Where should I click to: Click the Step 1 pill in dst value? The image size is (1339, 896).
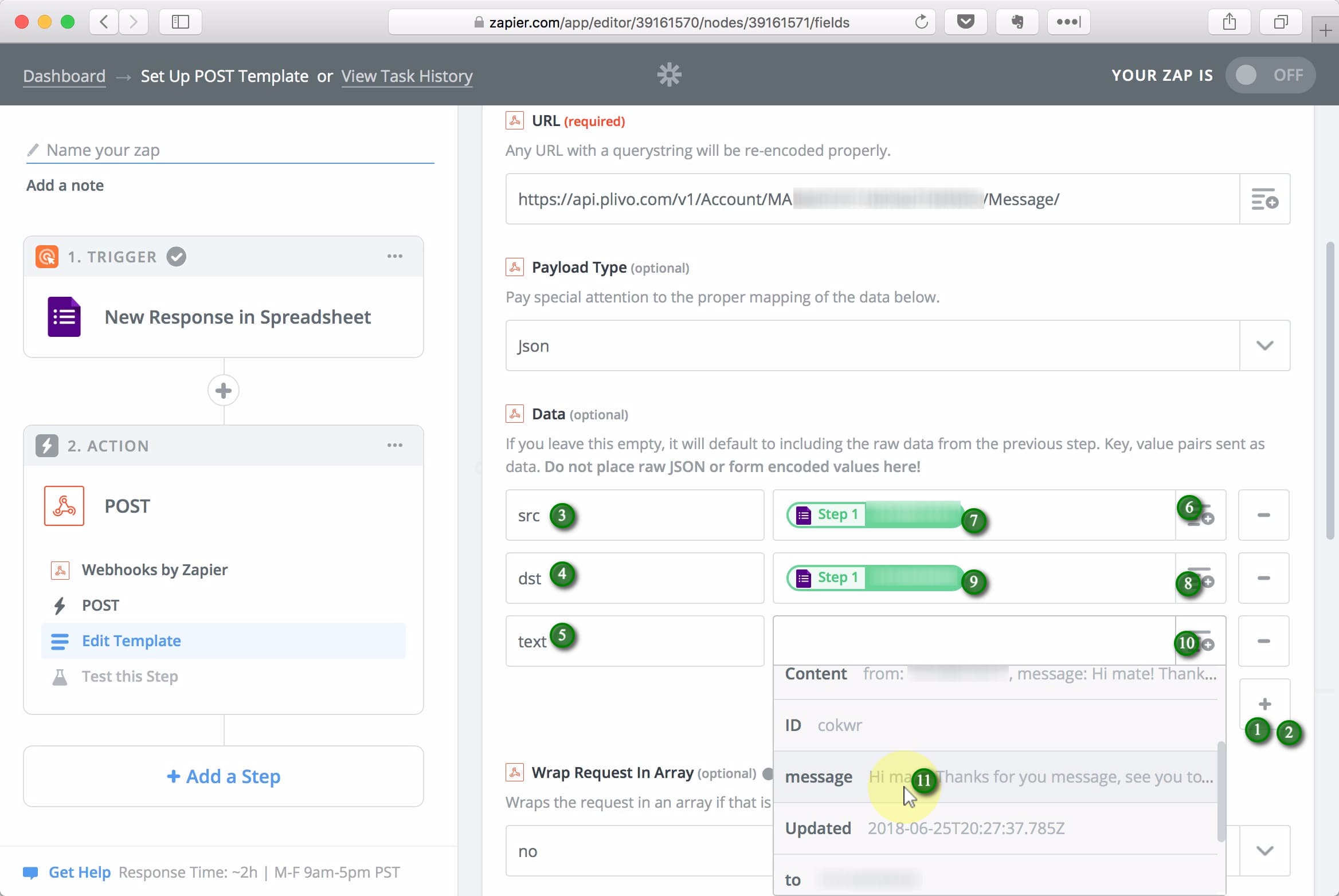875,577
